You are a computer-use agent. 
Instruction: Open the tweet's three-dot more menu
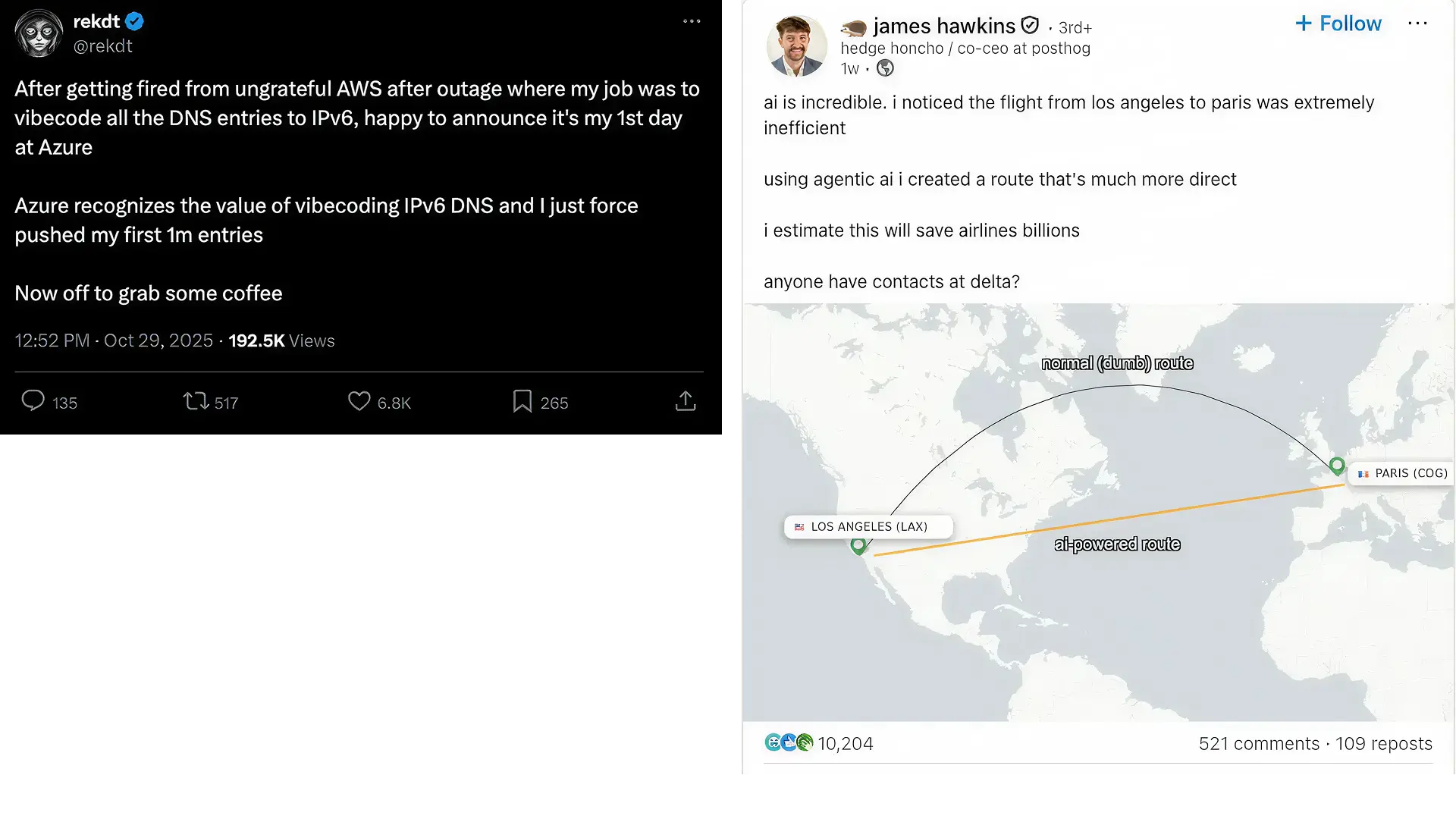click(692, 21)
